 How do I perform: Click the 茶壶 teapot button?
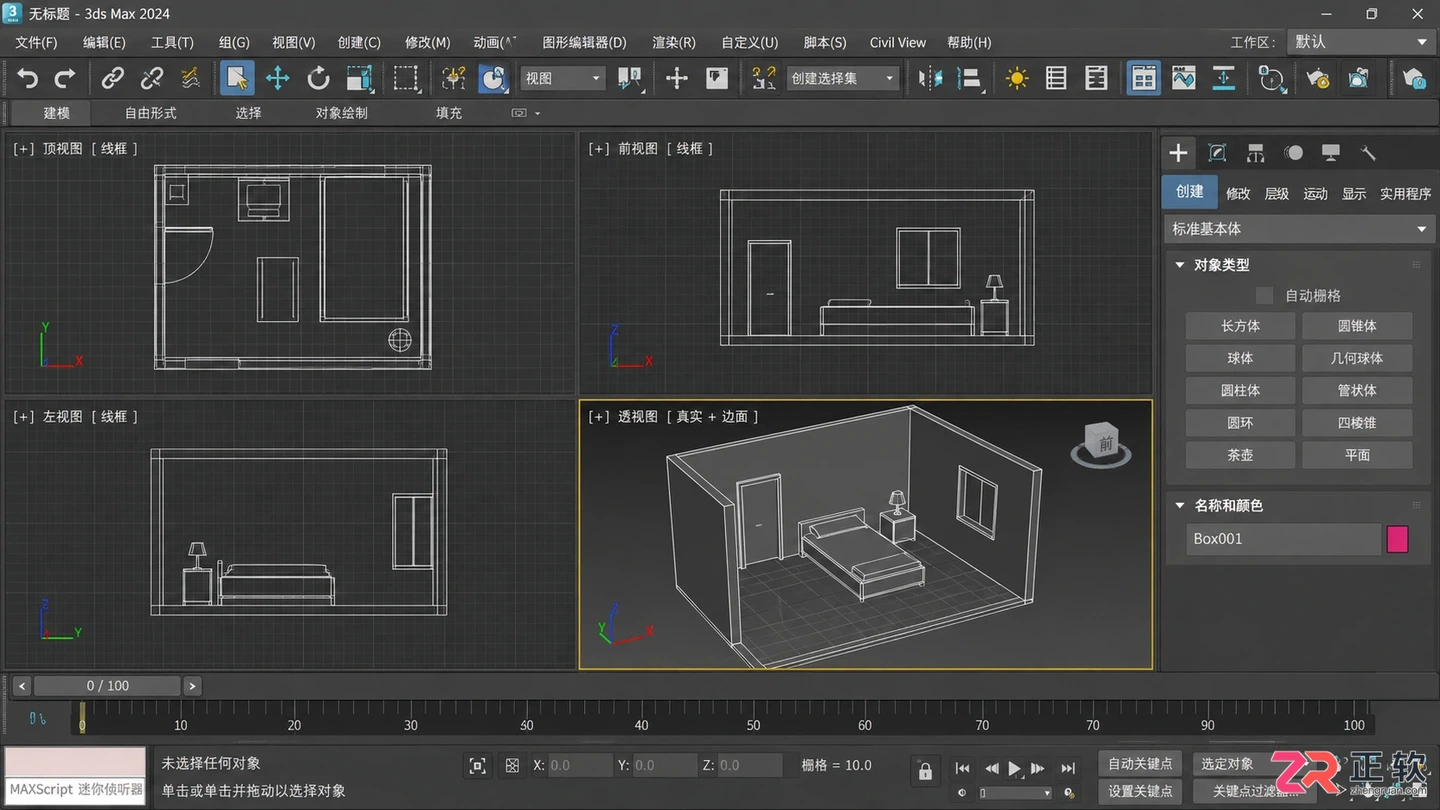click(1240, 455)
